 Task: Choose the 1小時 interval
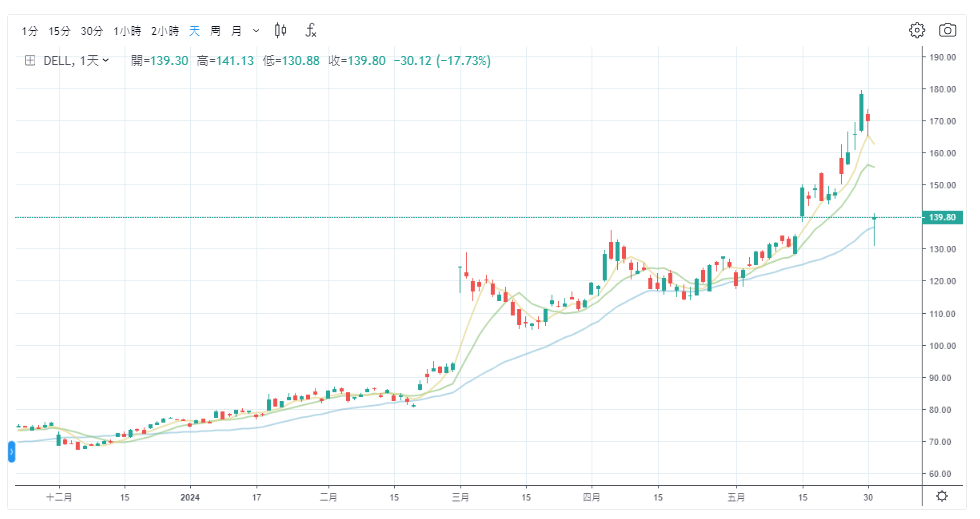(x=127, y=31)
